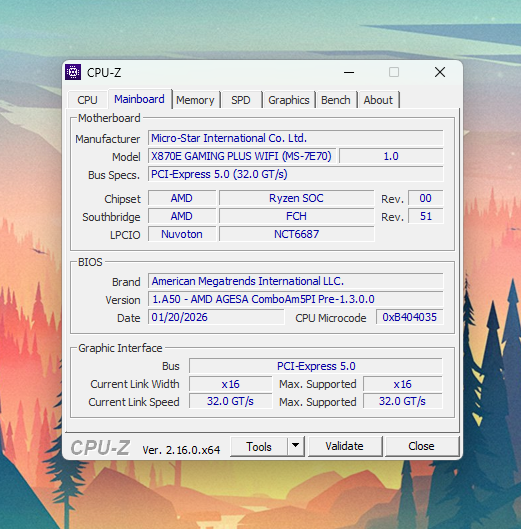Click BIOS Brand American Megatrends International LLC.

[x=296, y=281]
